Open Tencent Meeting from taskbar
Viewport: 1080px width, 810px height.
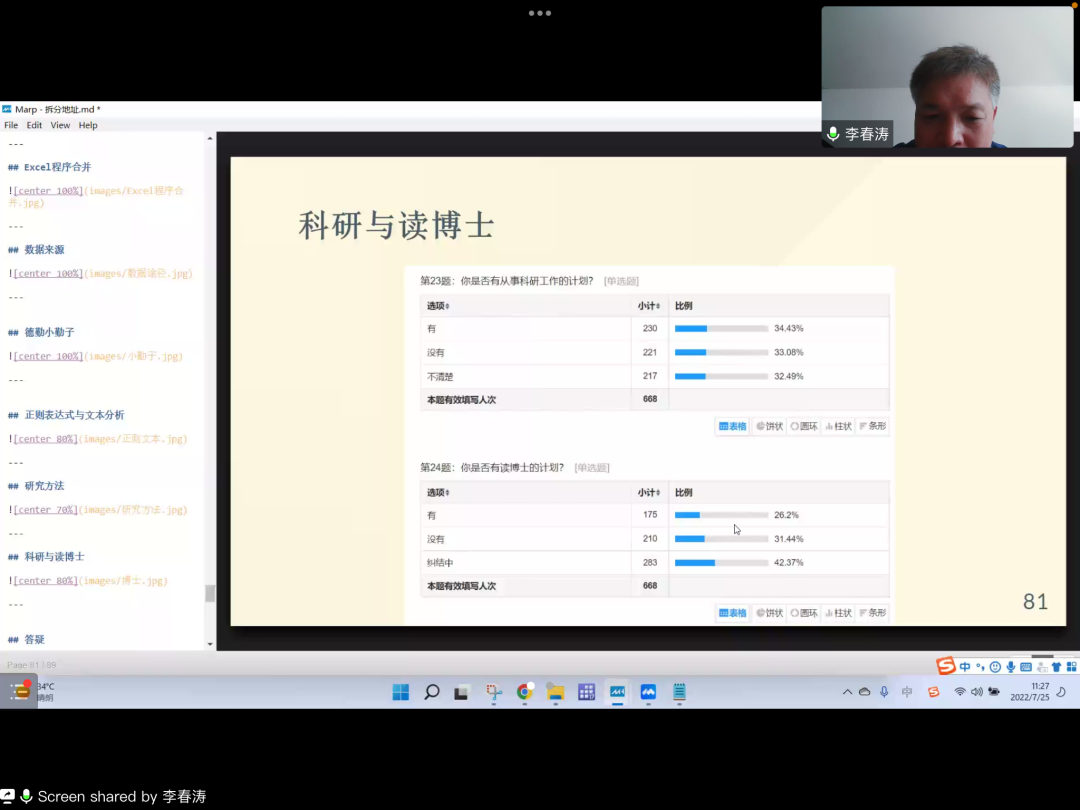648,692
